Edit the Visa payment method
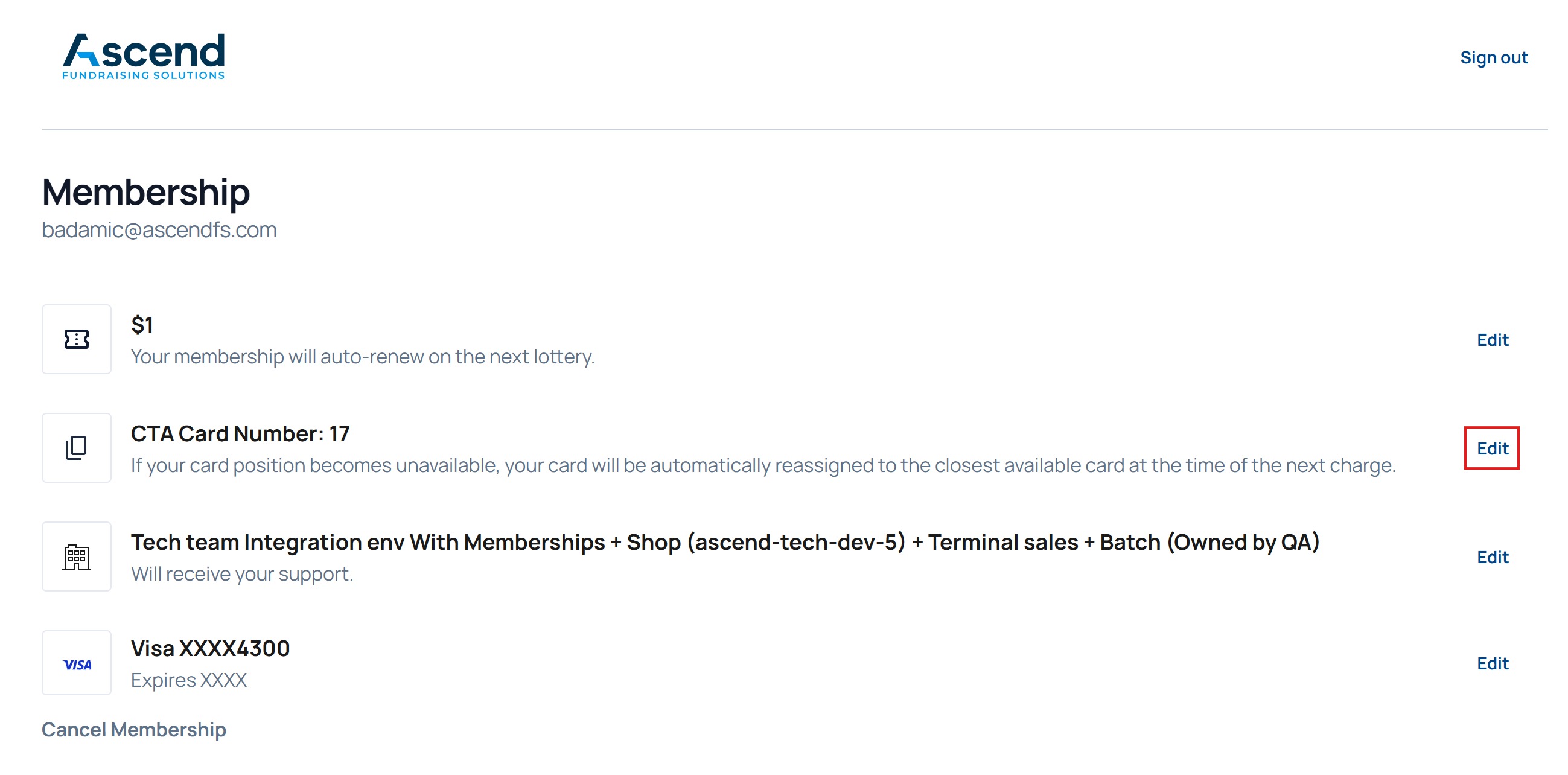The image size is (1568, 775). 1492,663
